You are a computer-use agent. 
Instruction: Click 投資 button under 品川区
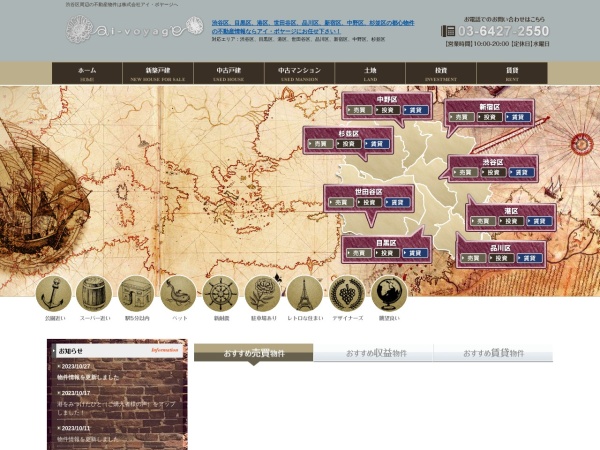[502, 258]
